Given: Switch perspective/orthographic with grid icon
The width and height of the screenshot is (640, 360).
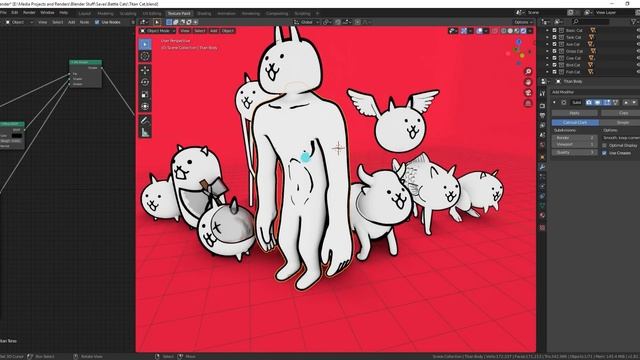Looking at the screenshot, I should click(x=528, y=103).
